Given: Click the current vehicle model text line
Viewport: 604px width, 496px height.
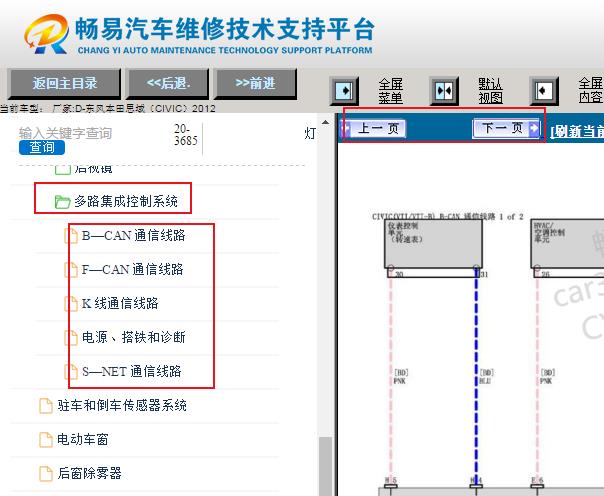Looking at the screenshot, I should 108,108.
